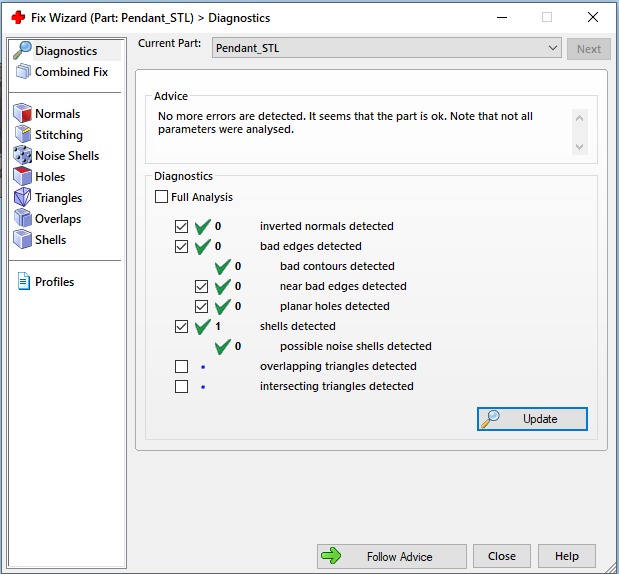The image size is (619, 574).
Task: Click the 'intersecting triangles detected' label
Action: pos(336,386)
